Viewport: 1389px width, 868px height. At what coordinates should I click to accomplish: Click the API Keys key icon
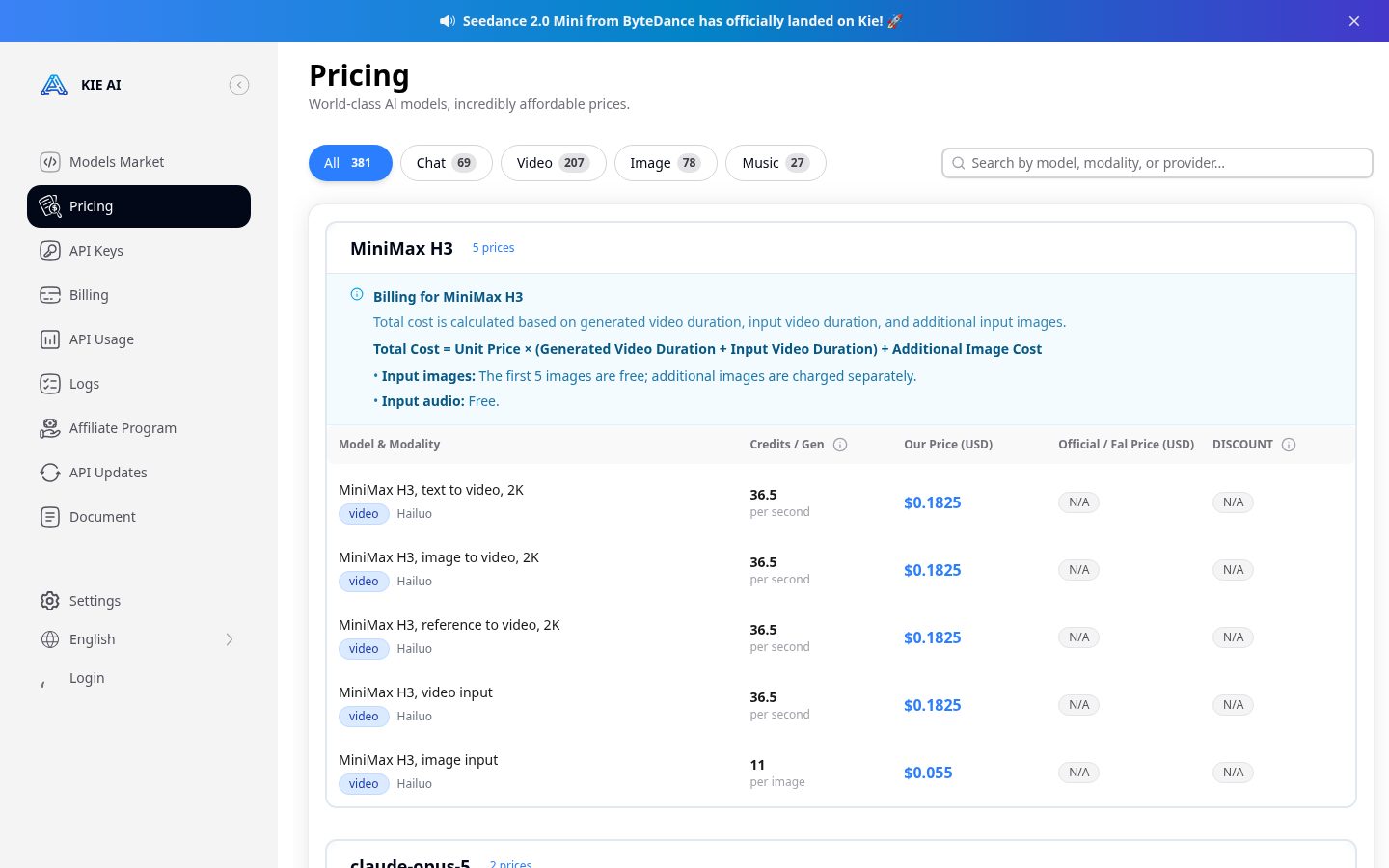50,251
